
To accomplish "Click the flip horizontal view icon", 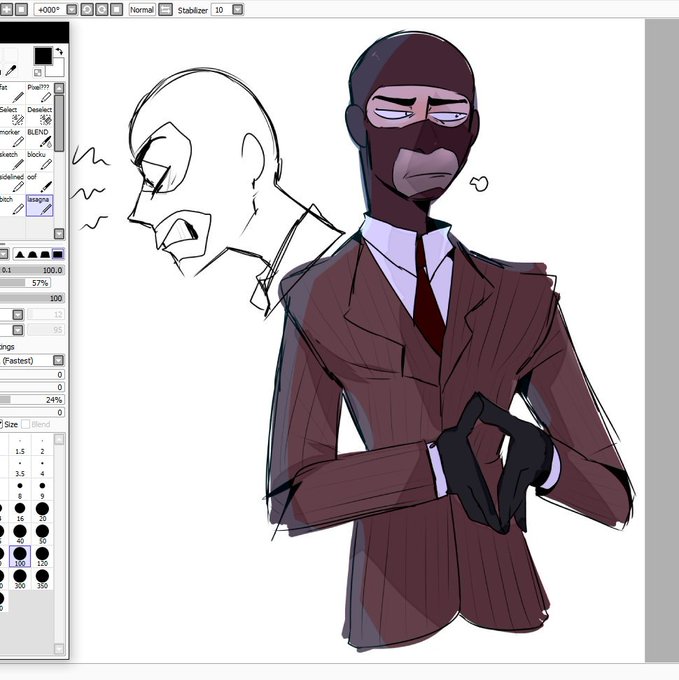I will pyautogui.click(x=165, y=10).
